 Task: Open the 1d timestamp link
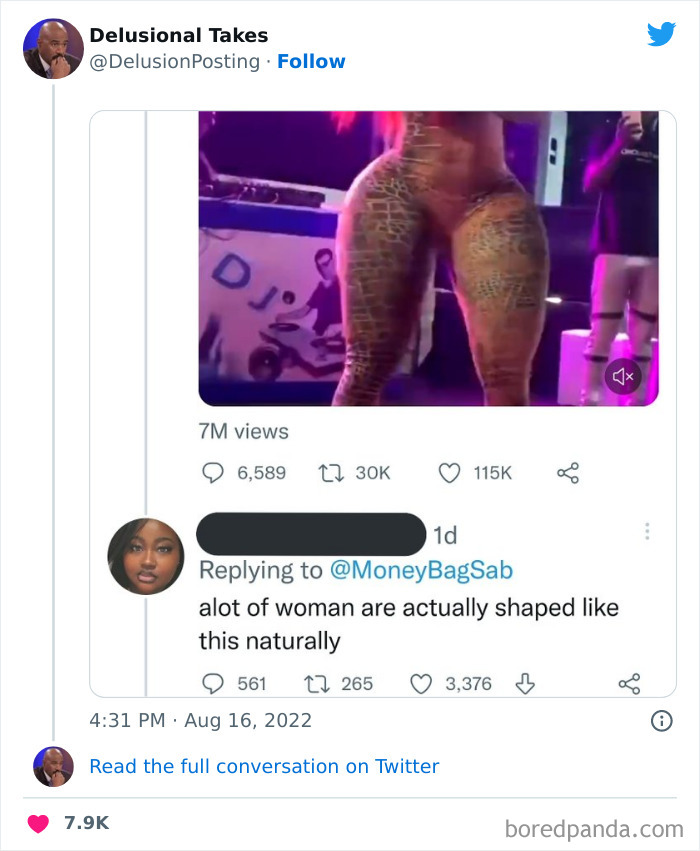pyautogui.click(x=445, y=536)
